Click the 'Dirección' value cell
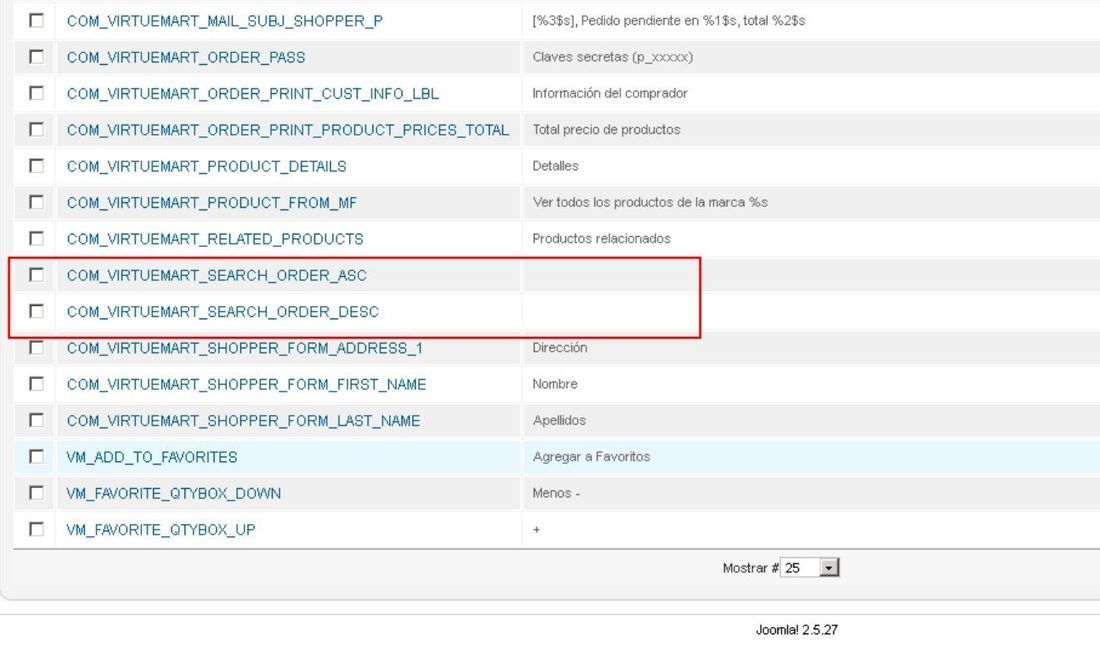 coord(560,348)
